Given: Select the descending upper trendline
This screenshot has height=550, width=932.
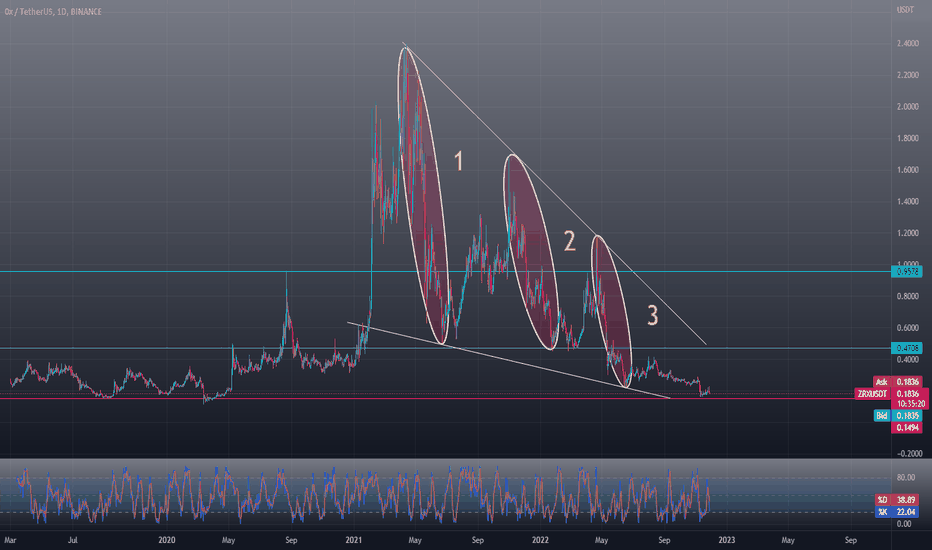Looking at the screenshot, I should pos(554,193).
